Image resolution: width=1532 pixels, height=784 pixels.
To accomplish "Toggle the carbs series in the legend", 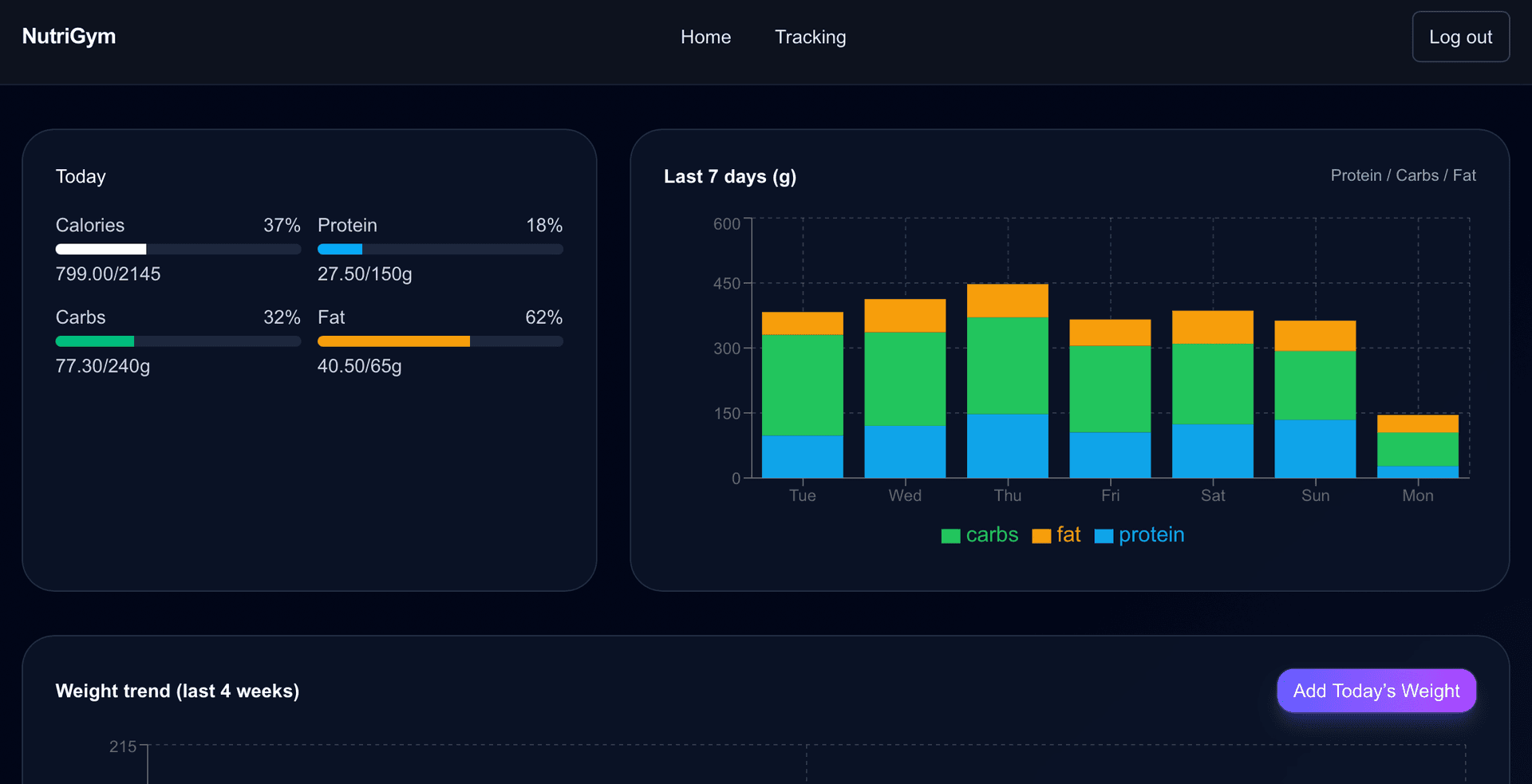I will [979, 535].
